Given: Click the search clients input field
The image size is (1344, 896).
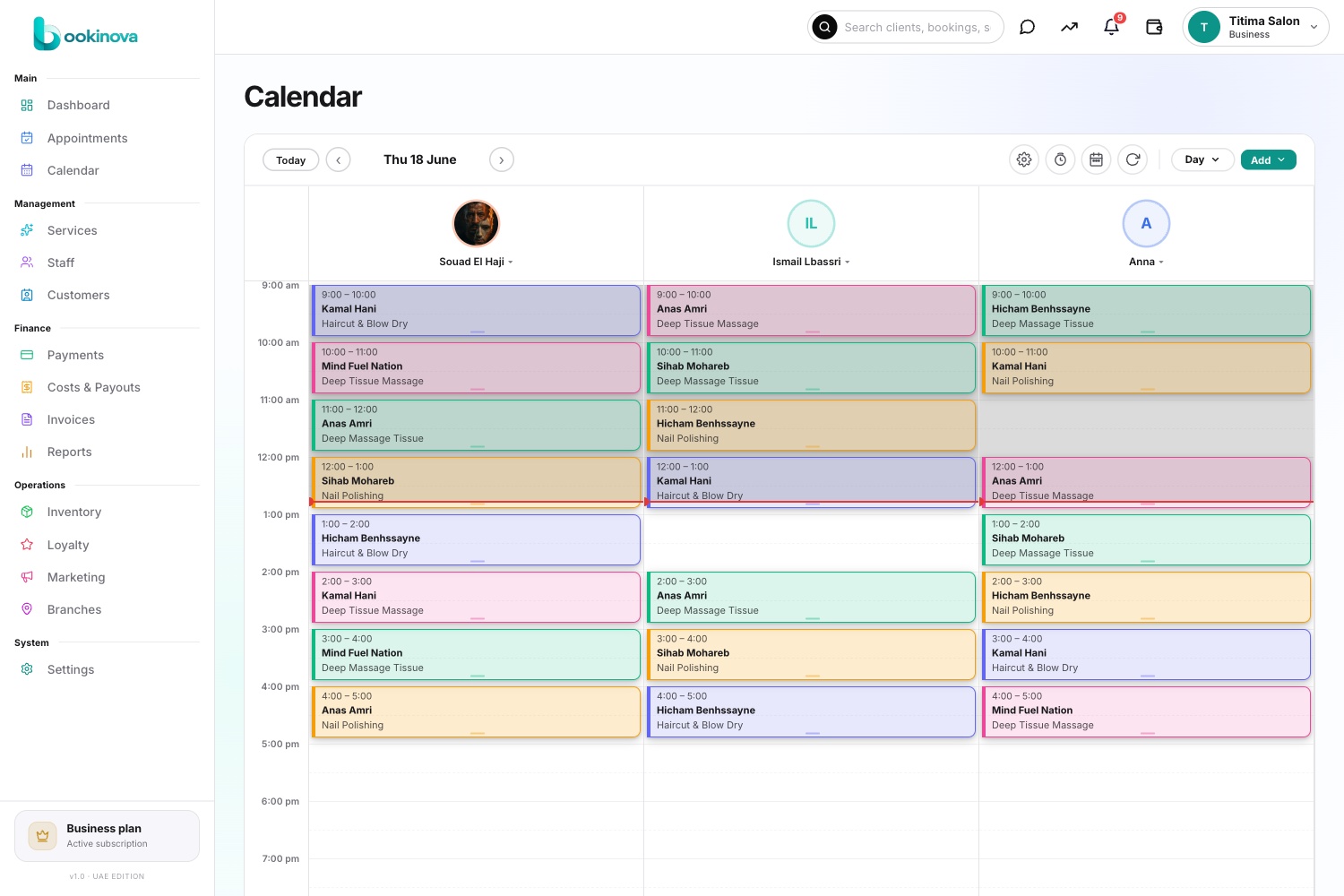Looking at the screenshot, I should point(919,27).
